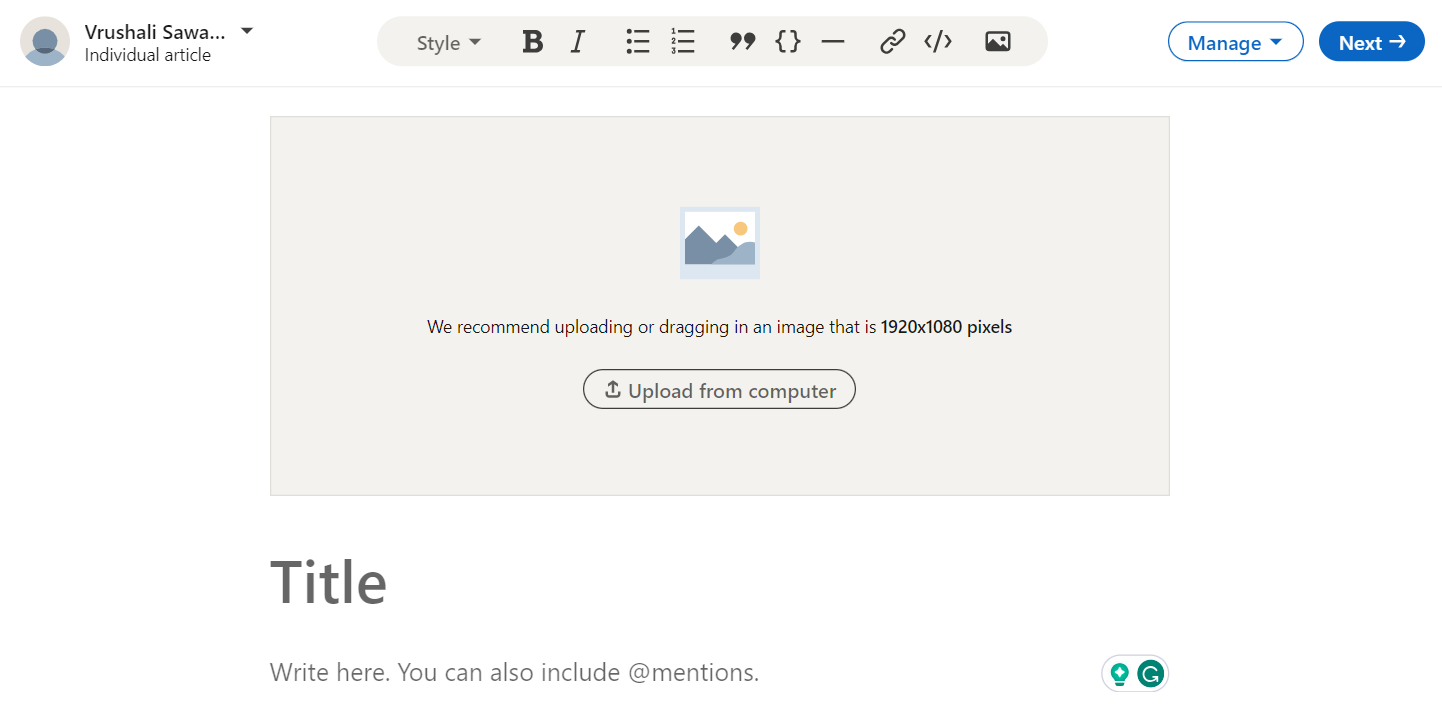Screen dimensions: 1442x720
Task: Click the profile avatar picture
Action: 45,42
